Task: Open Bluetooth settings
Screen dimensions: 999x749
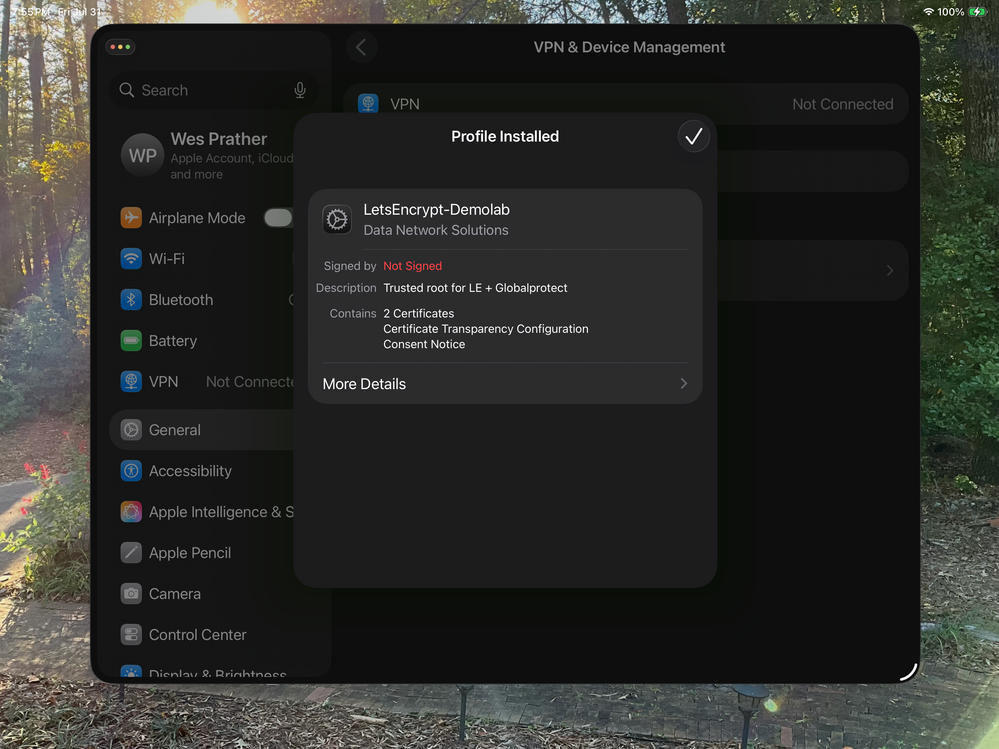Action: 203,299
